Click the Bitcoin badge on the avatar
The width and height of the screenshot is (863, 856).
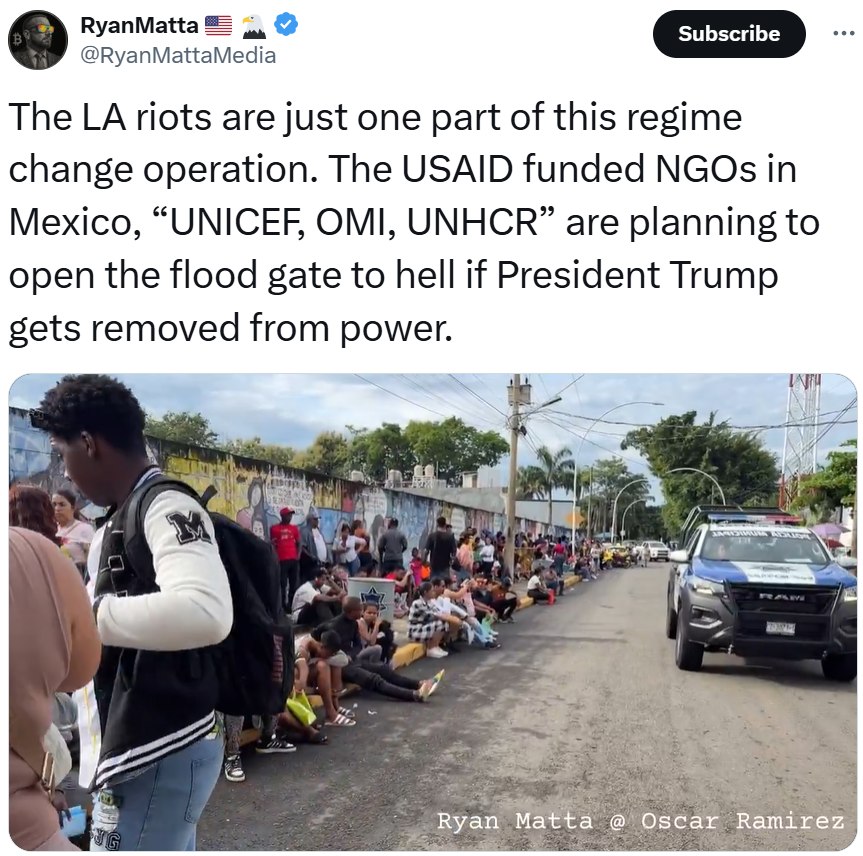16,40
